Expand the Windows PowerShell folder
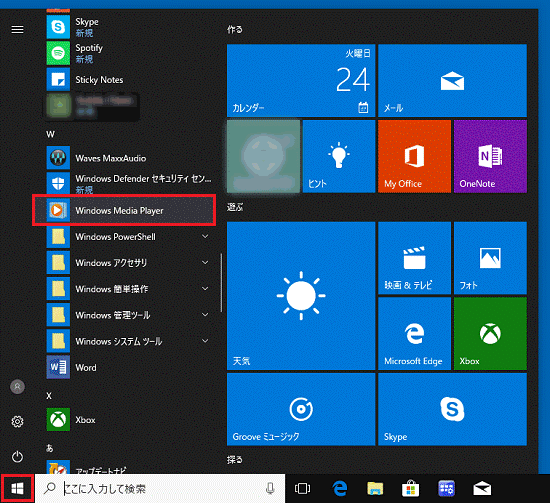550x503 pixels. (x=128, y=237)
